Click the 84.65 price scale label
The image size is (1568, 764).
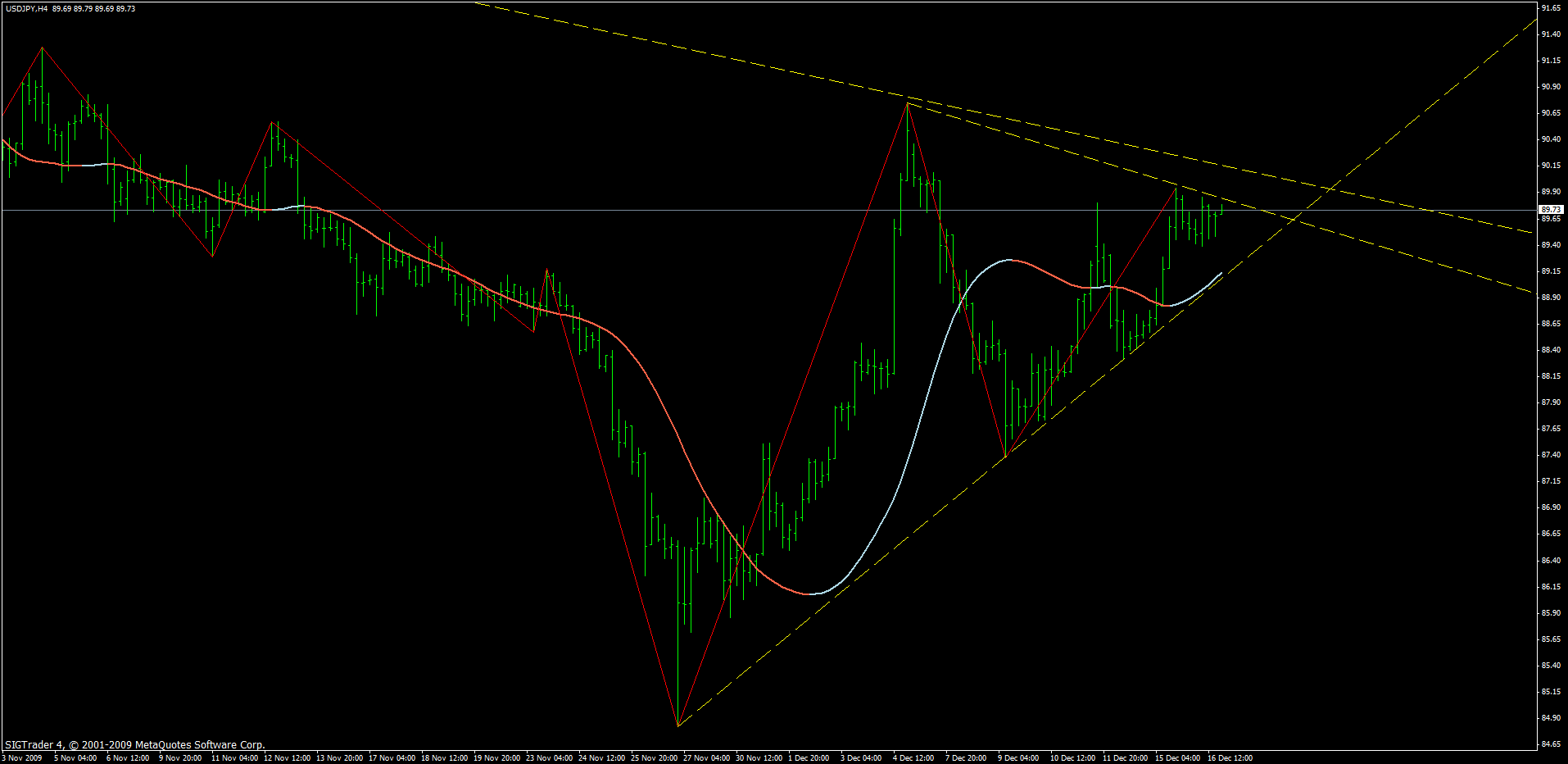tap(1551, 744)
